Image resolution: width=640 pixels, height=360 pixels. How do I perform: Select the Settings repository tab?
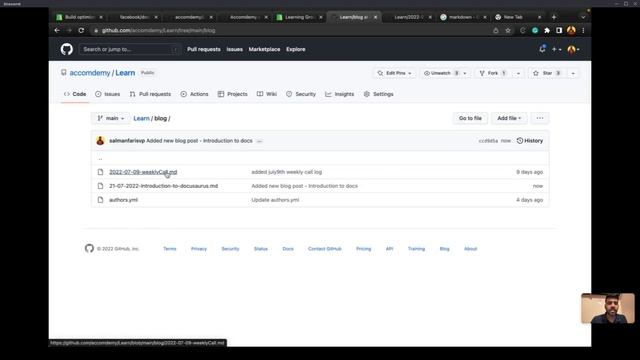(x=379, y=94)
